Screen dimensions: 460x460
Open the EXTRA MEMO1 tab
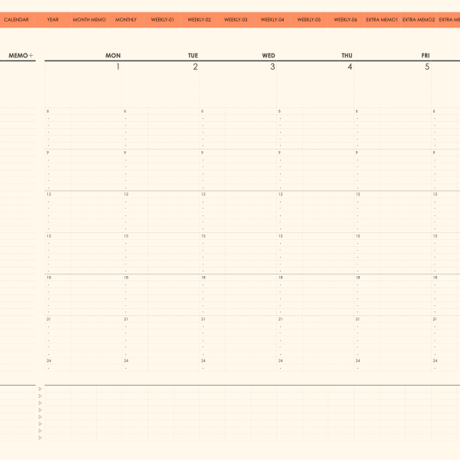click(382, 20)
